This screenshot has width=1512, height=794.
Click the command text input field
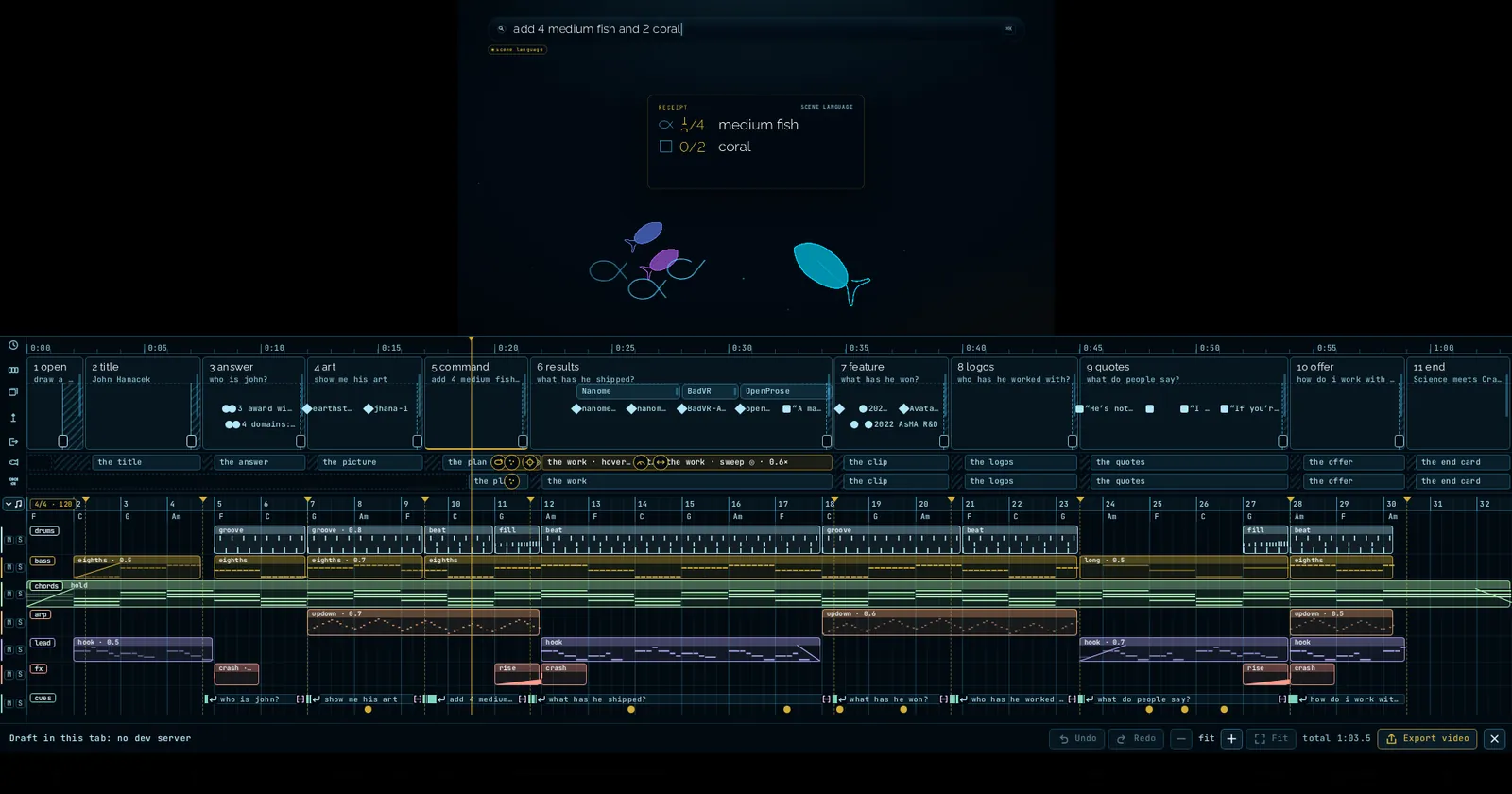click(x=754, y=29)
